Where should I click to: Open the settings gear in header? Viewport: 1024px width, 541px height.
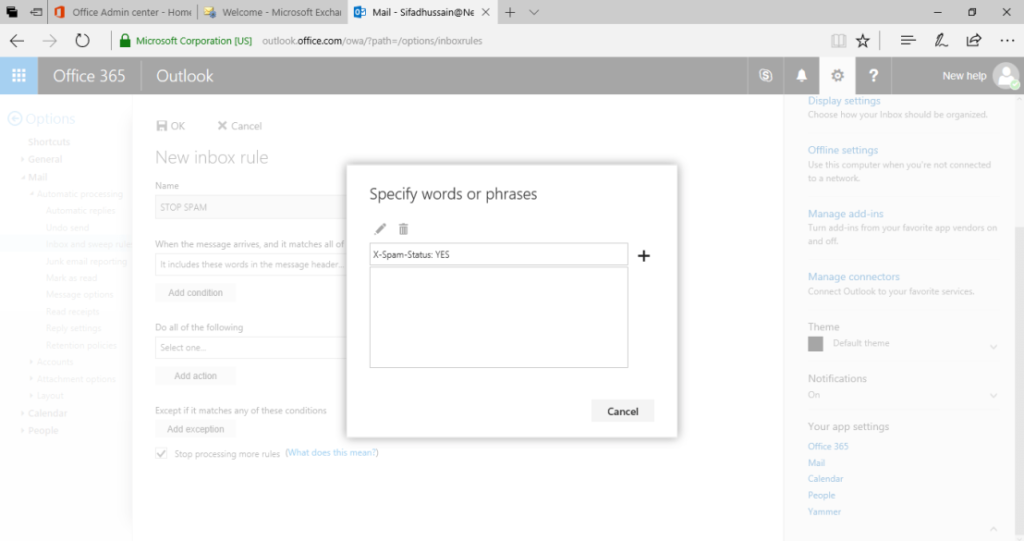(837, 76)
